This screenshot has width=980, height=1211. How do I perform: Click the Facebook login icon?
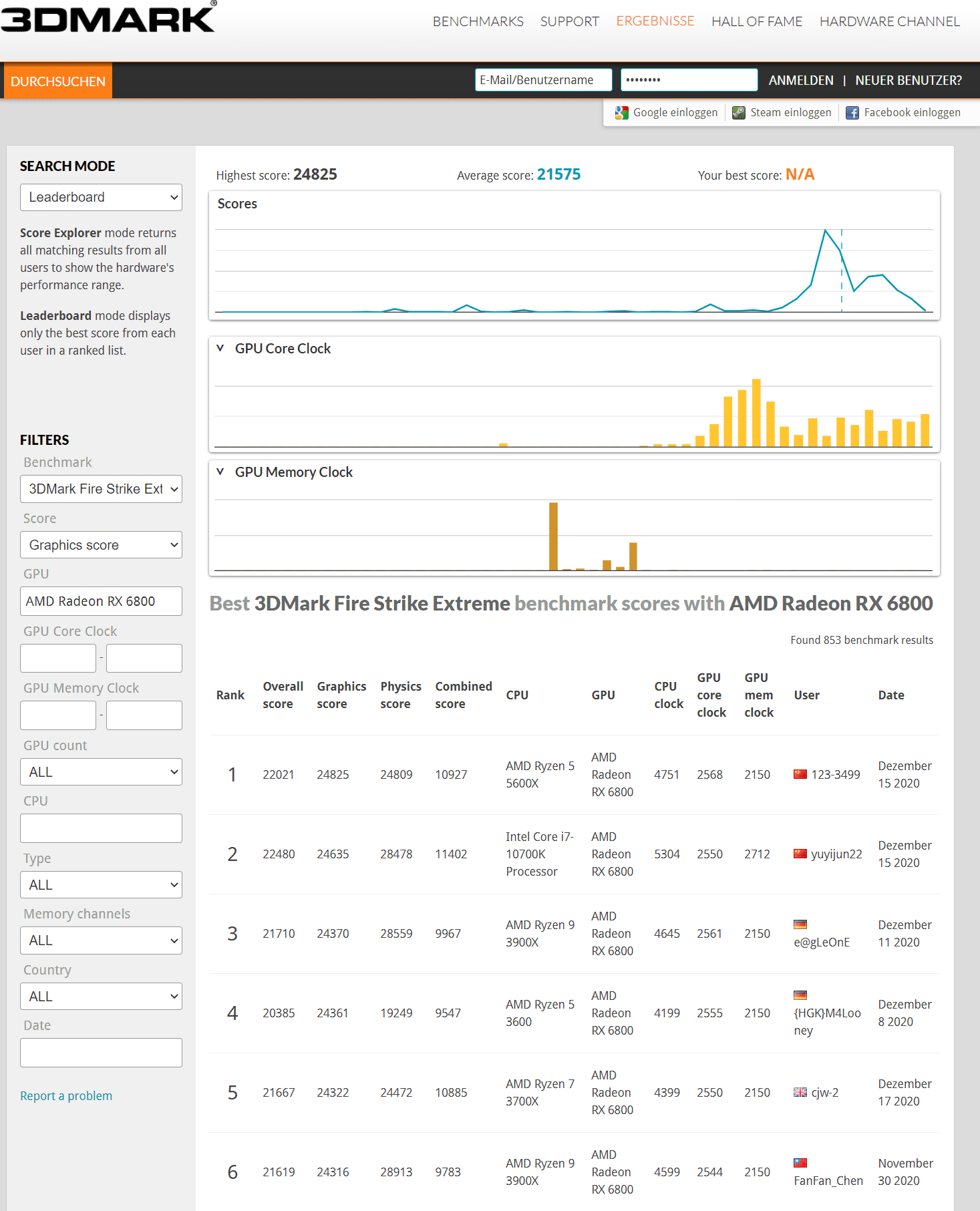click(852, 113)
